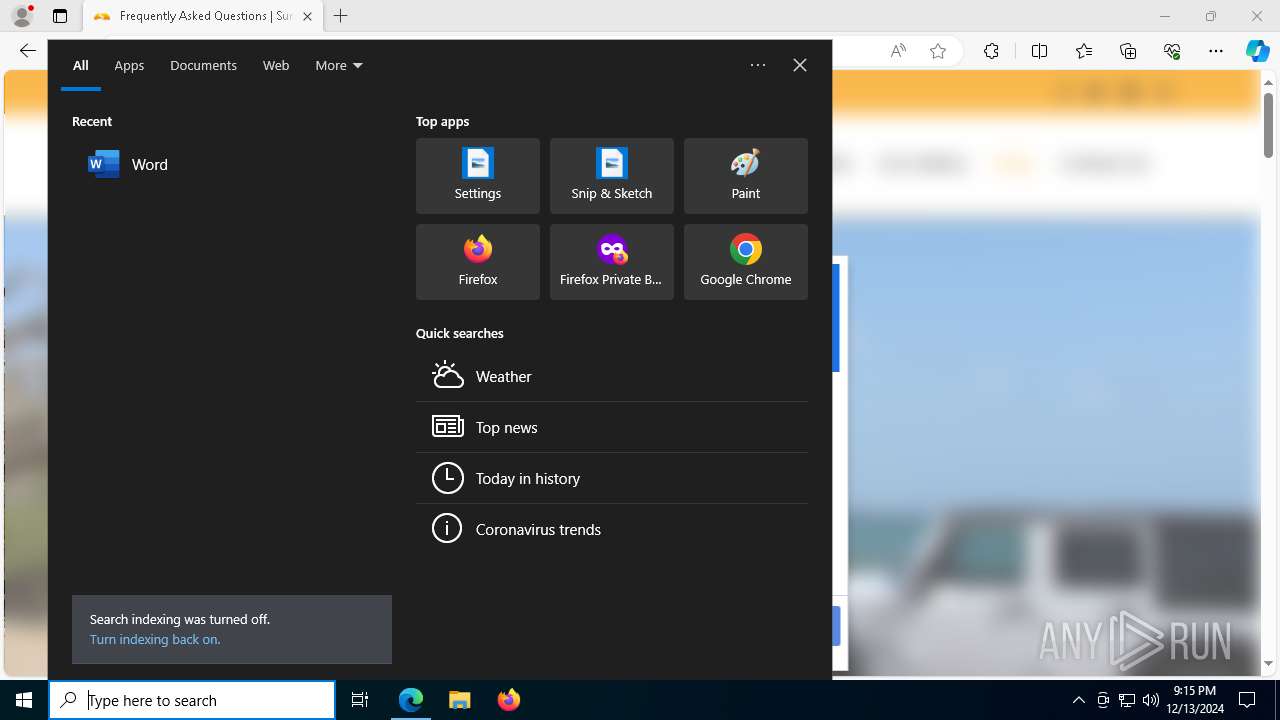Open Coronavirus trends quick search
1280x720 pixels.
click(x=612, y=529)
